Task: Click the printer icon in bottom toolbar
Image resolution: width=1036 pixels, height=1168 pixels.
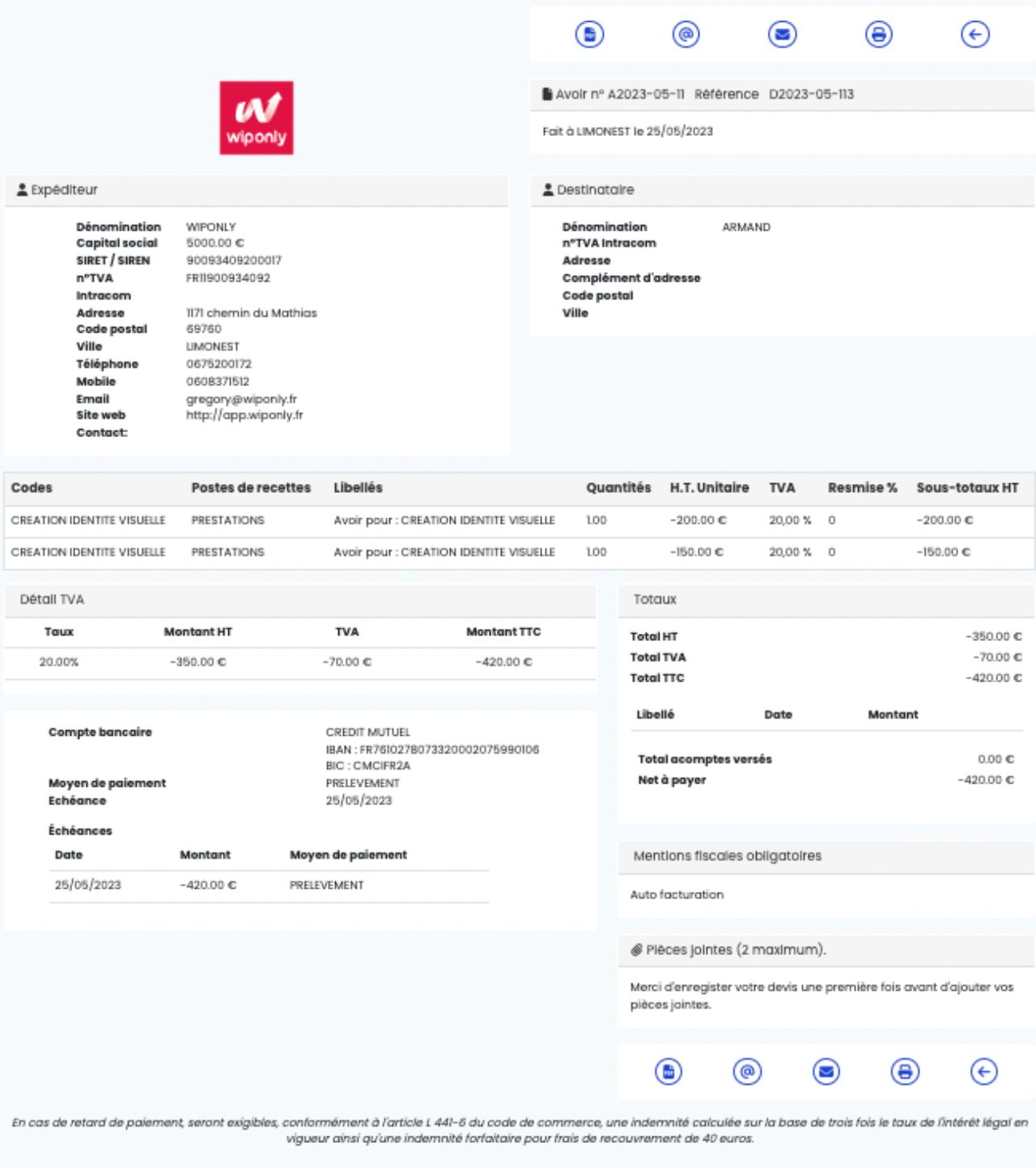Action: [905, 1072]
